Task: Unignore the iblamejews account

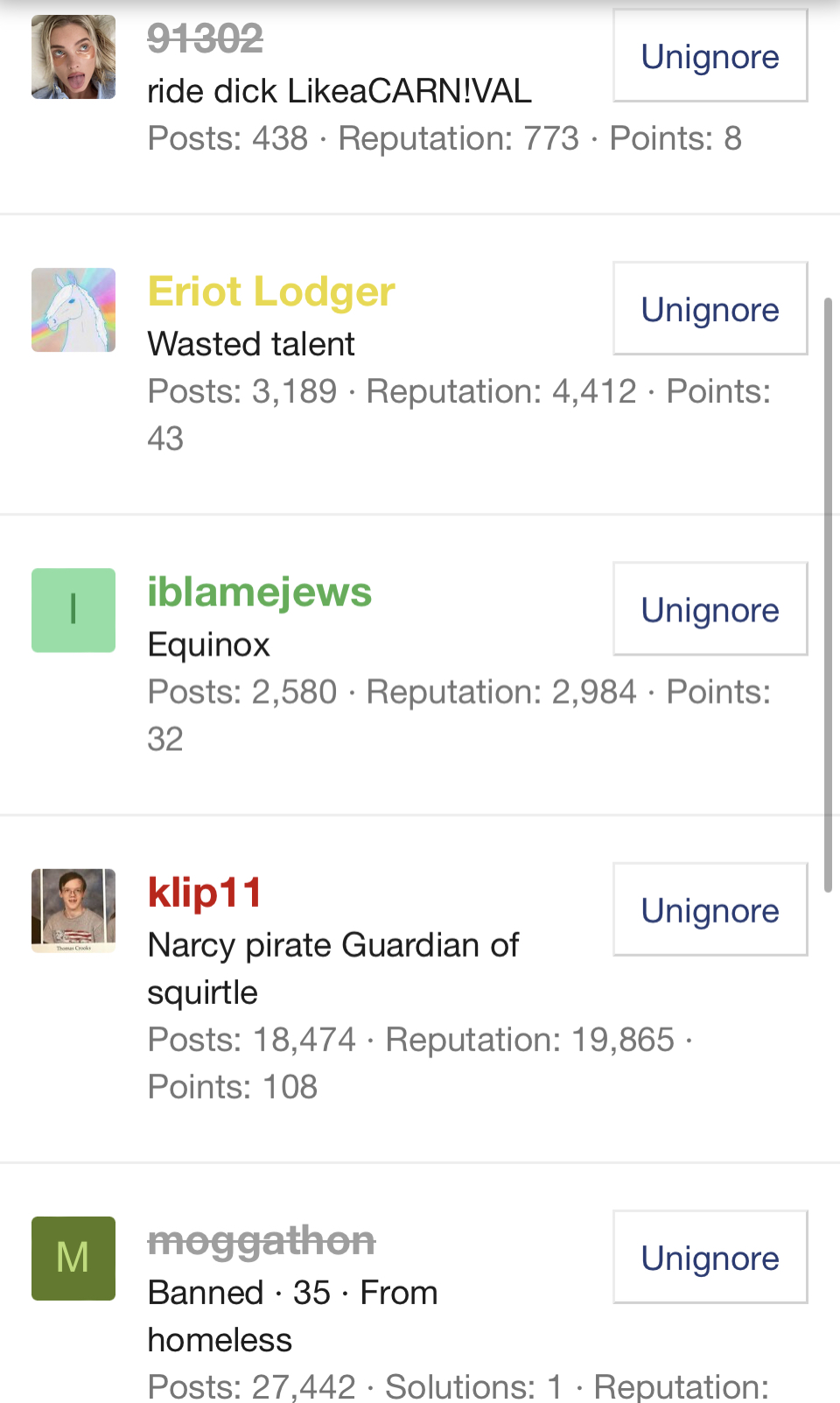Action: [x=710, y=609]
